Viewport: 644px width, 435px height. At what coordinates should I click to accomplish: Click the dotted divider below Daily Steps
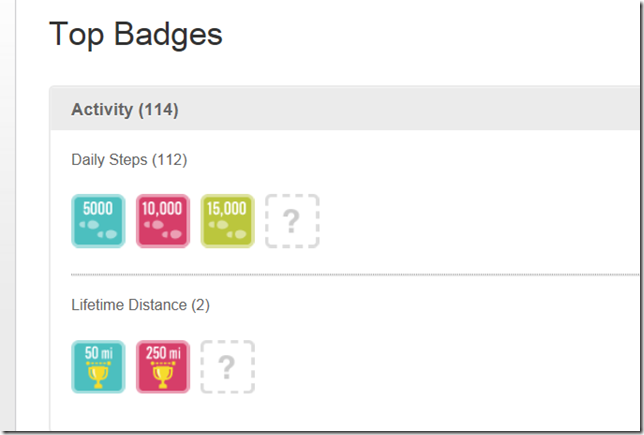(x=350, y=273)
